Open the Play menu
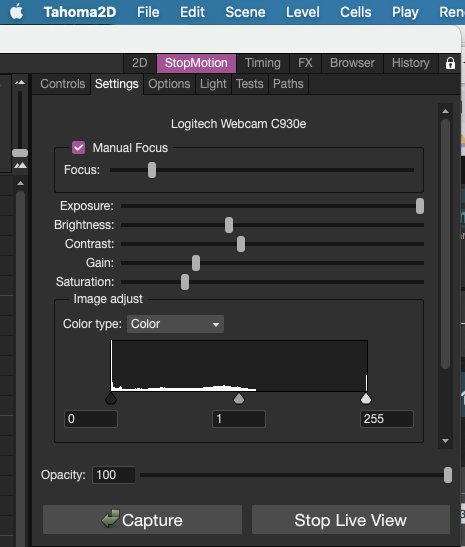This screenshot has width=465, height=547. click(x=405, y=12)
